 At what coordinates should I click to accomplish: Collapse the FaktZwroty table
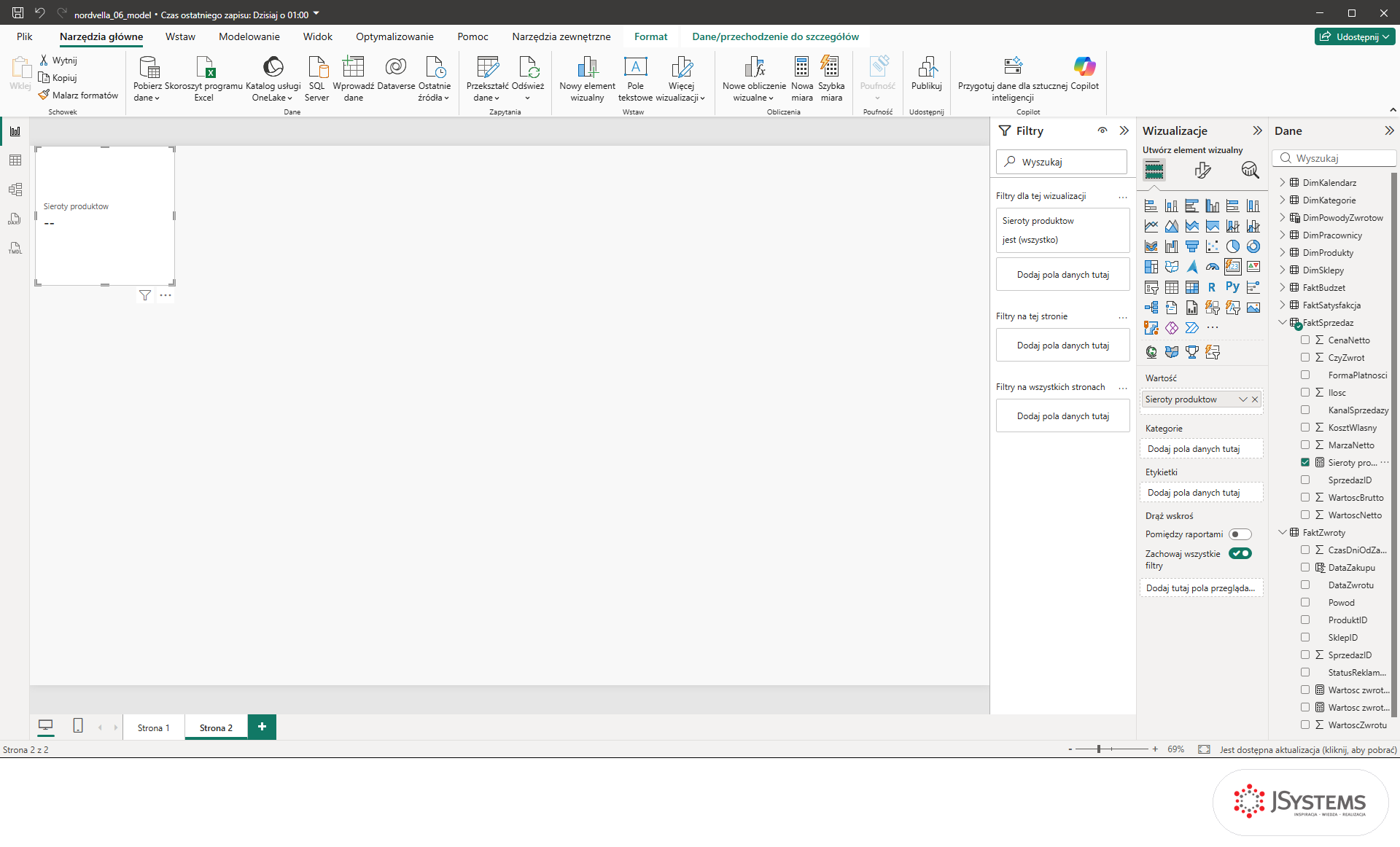(x=1283, y=532)
